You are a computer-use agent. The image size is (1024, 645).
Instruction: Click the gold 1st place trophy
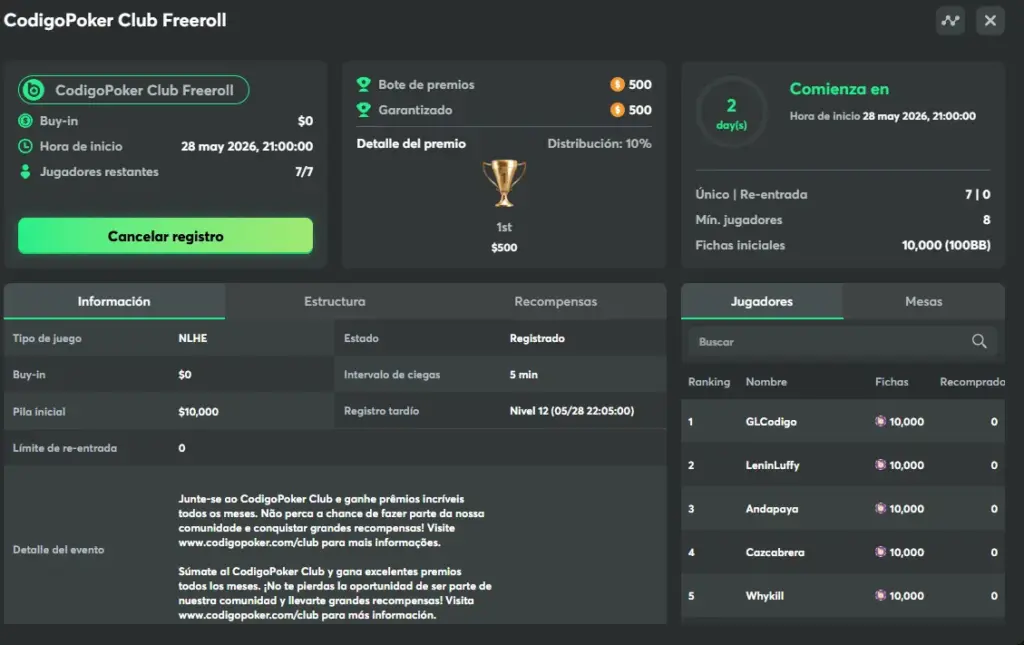click(504, 183)
